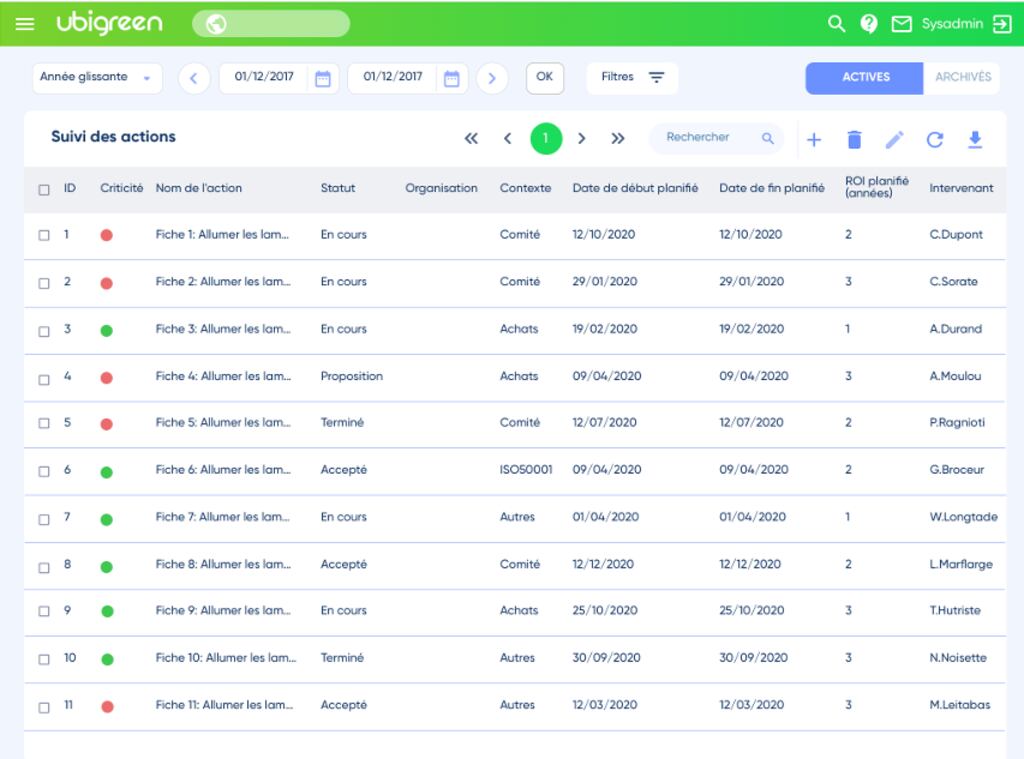Screen dimensions: 1024x759
Task: Select page 1 in the pagination
Action: pyautogui.click(x=546, y=138)
